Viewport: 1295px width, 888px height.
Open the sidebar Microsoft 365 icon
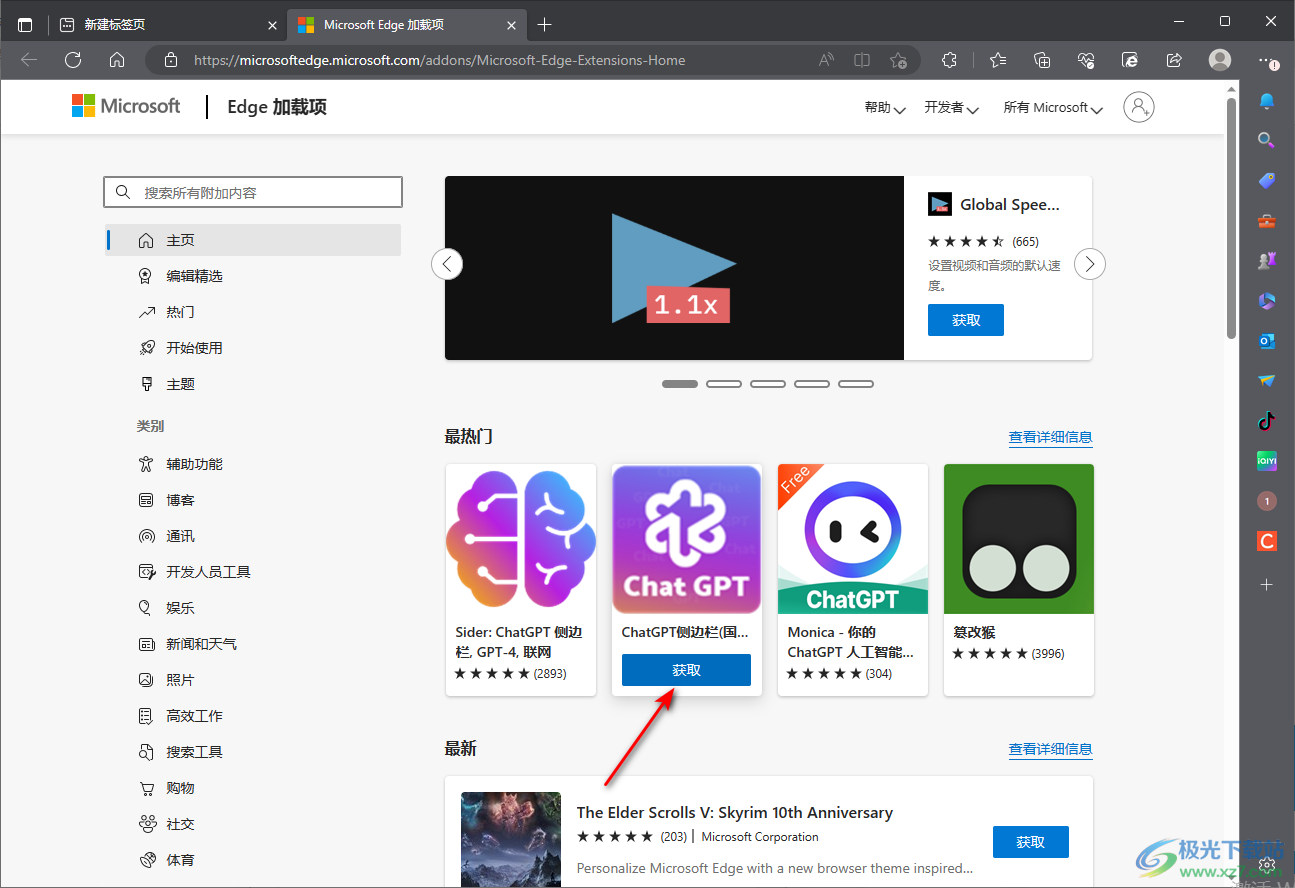click(1267, 301)
